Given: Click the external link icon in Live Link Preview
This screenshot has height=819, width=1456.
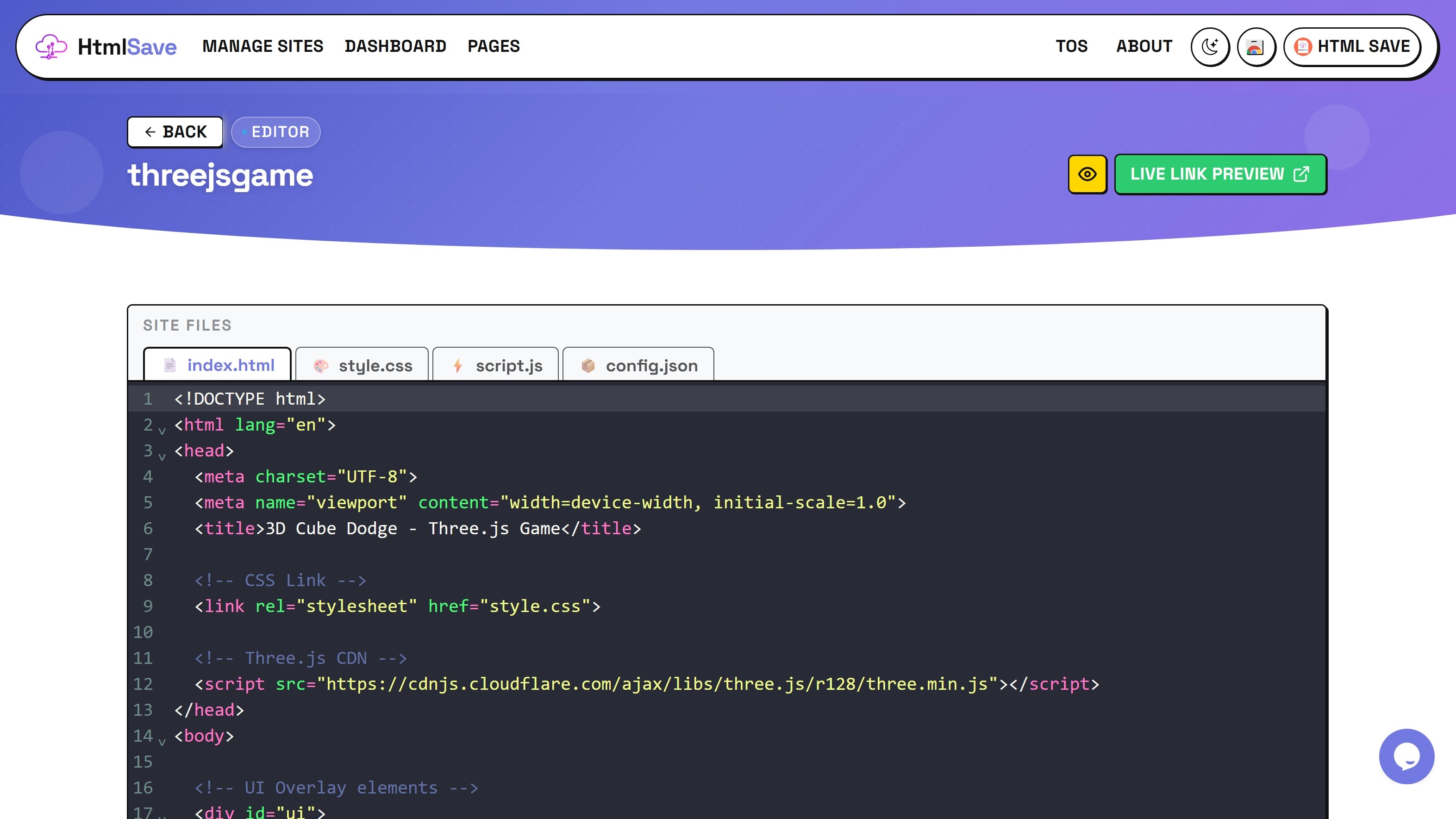Looking at the screenshot, I should [x=1301, y=174].
